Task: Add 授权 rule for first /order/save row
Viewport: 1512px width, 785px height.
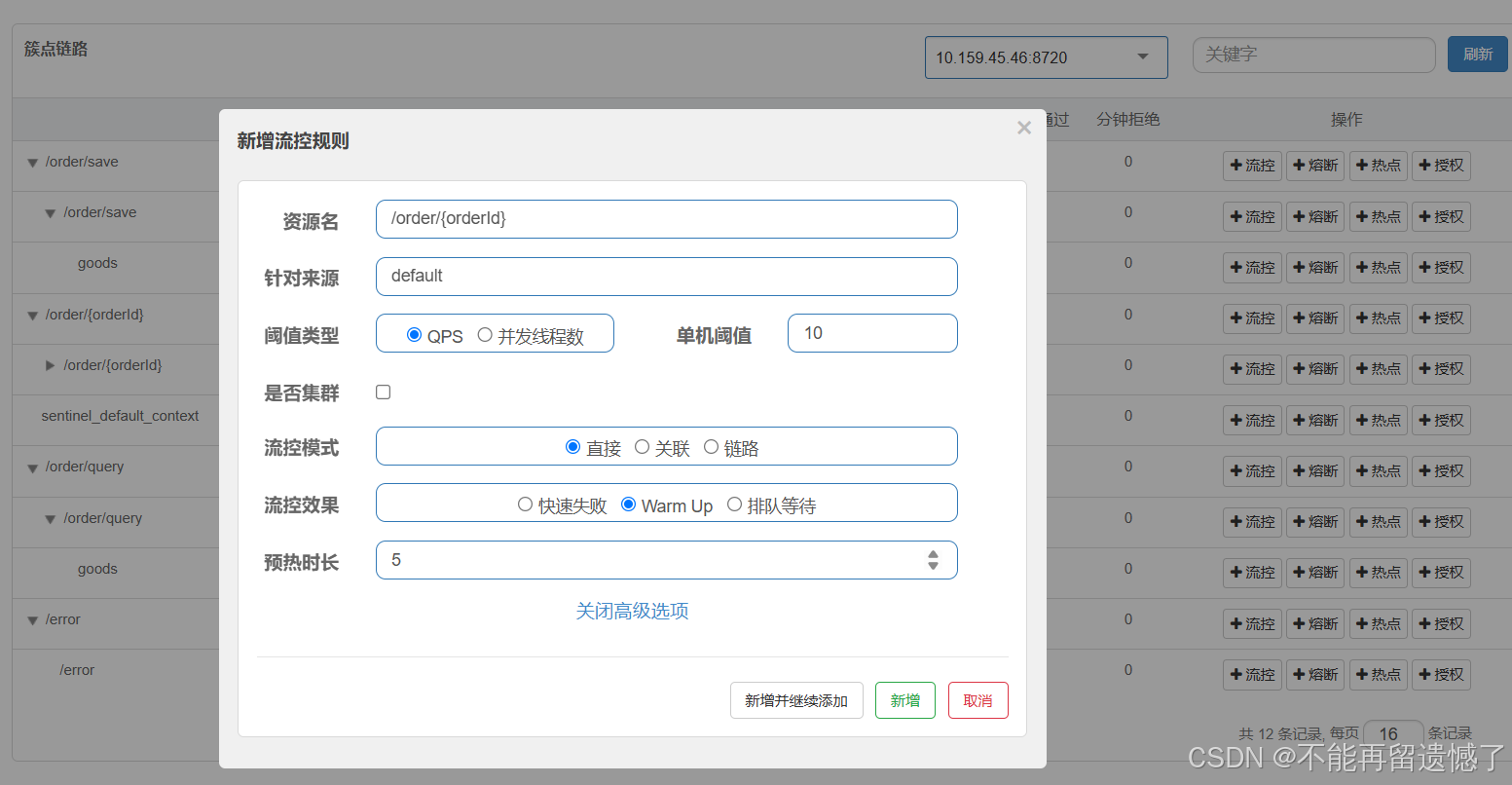Action: (x=1442, y=166)
